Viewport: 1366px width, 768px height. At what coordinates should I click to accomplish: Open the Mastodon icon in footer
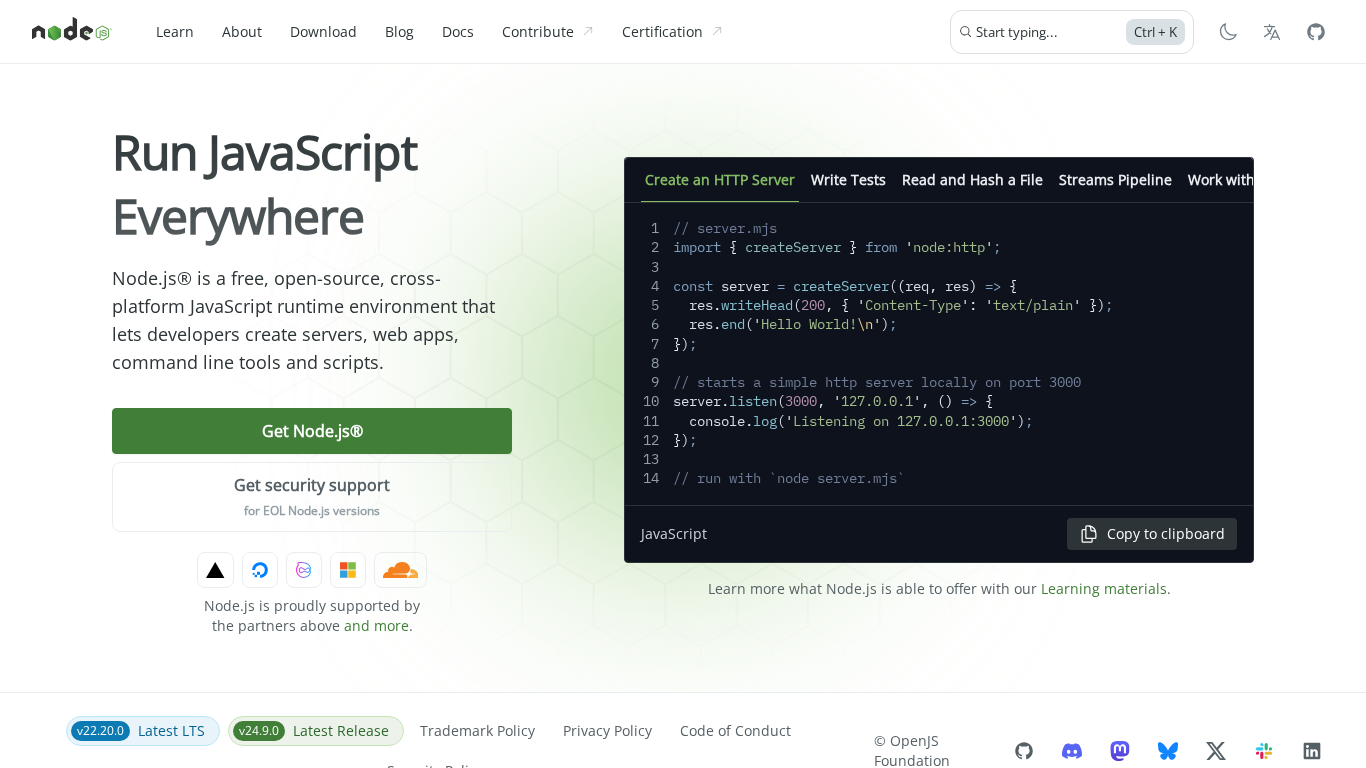pyautogui.click(x=1120, y=751)
